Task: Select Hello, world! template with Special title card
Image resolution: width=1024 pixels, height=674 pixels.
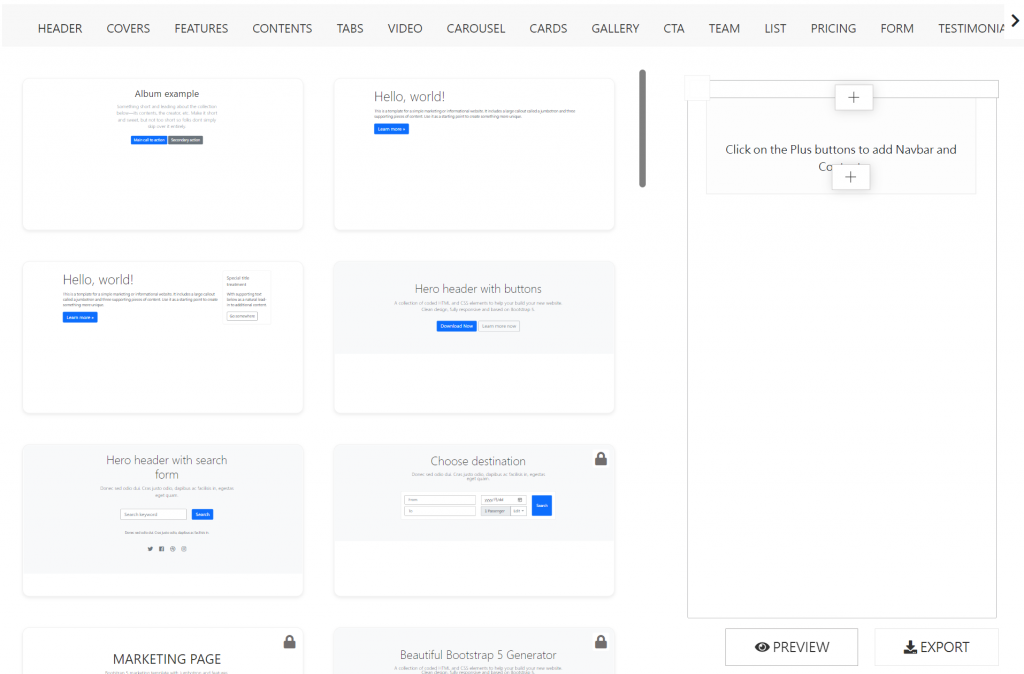Action: click(163, 338)
